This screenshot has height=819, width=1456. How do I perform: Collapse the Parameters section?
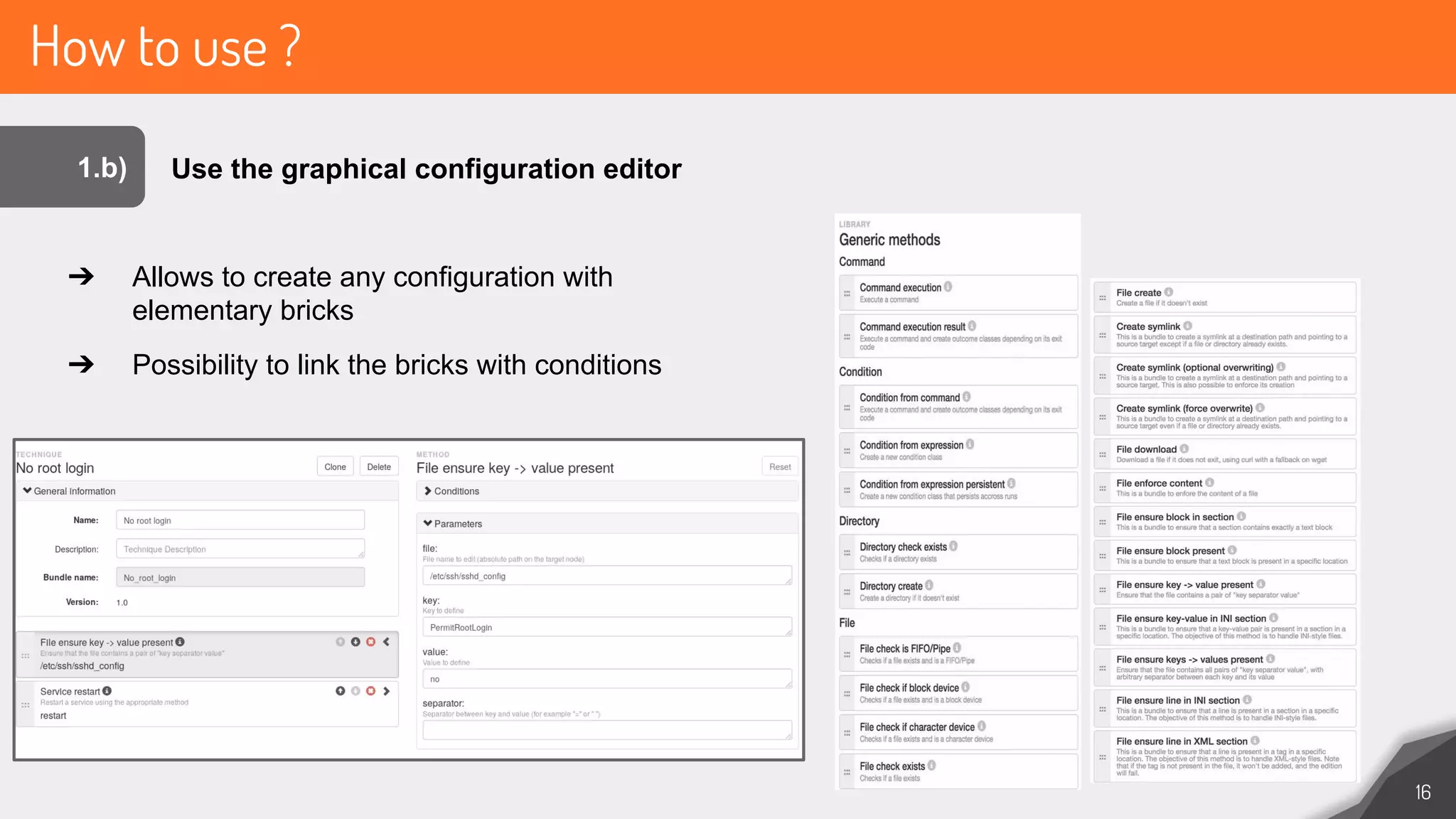click(428, 523)
